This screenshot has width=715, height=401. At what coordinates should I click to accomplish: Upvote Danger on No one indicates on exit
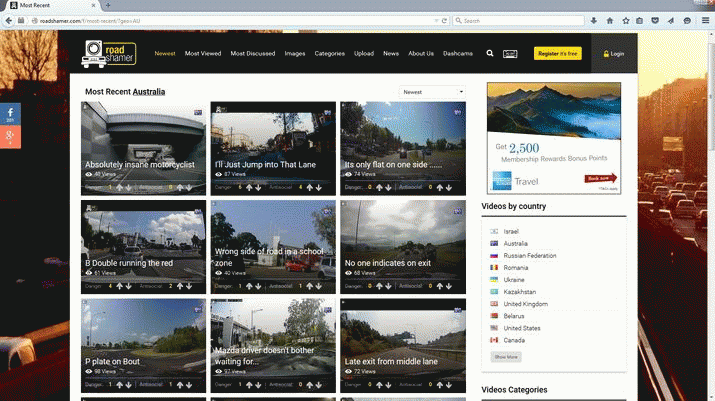pyautogui.click(x=379, y=286)
